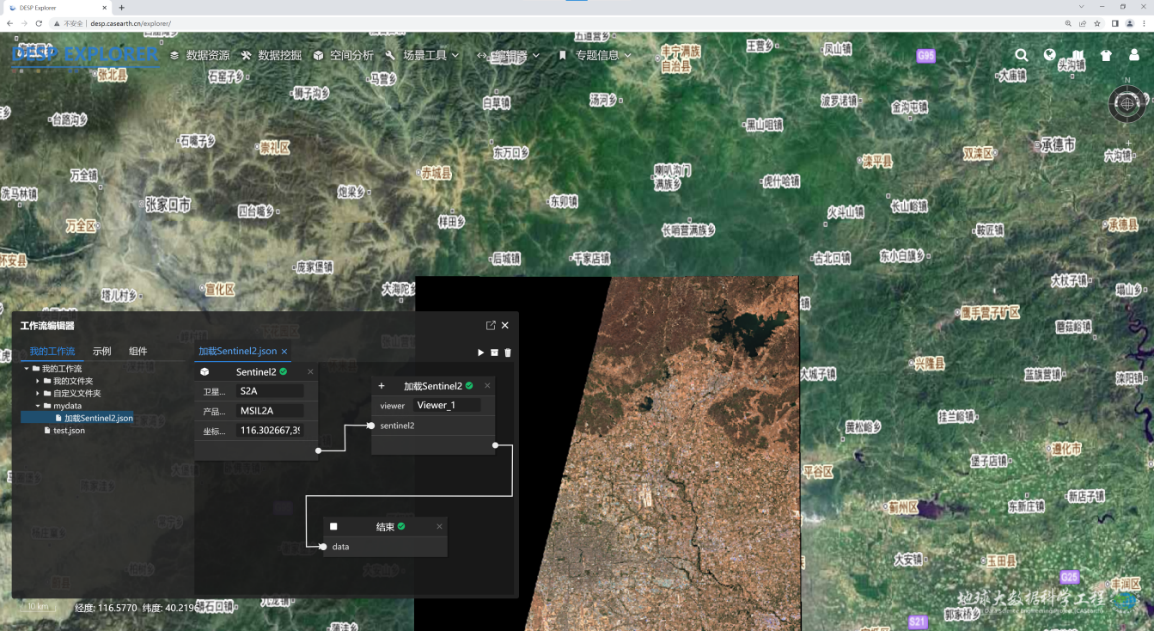The image size is (1154, 631).
Task: Collapse the mydata folder
Action: coord(38,406)
